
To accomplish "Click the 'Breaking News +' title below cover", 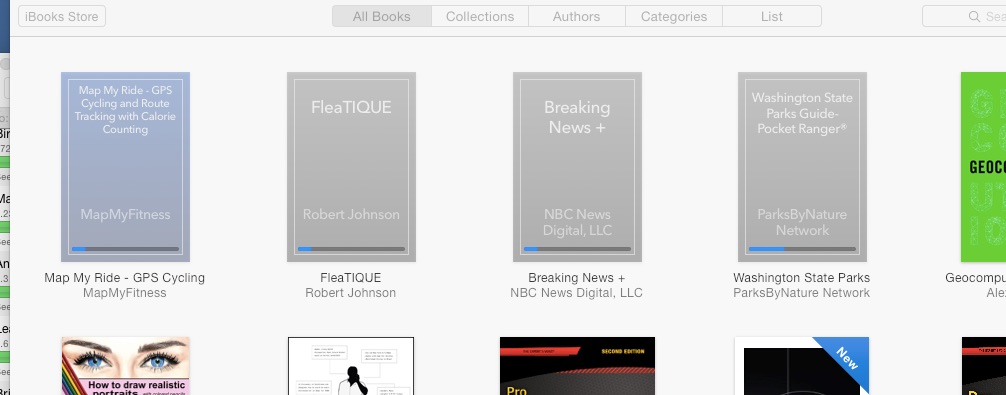I will tap(576, 278).
